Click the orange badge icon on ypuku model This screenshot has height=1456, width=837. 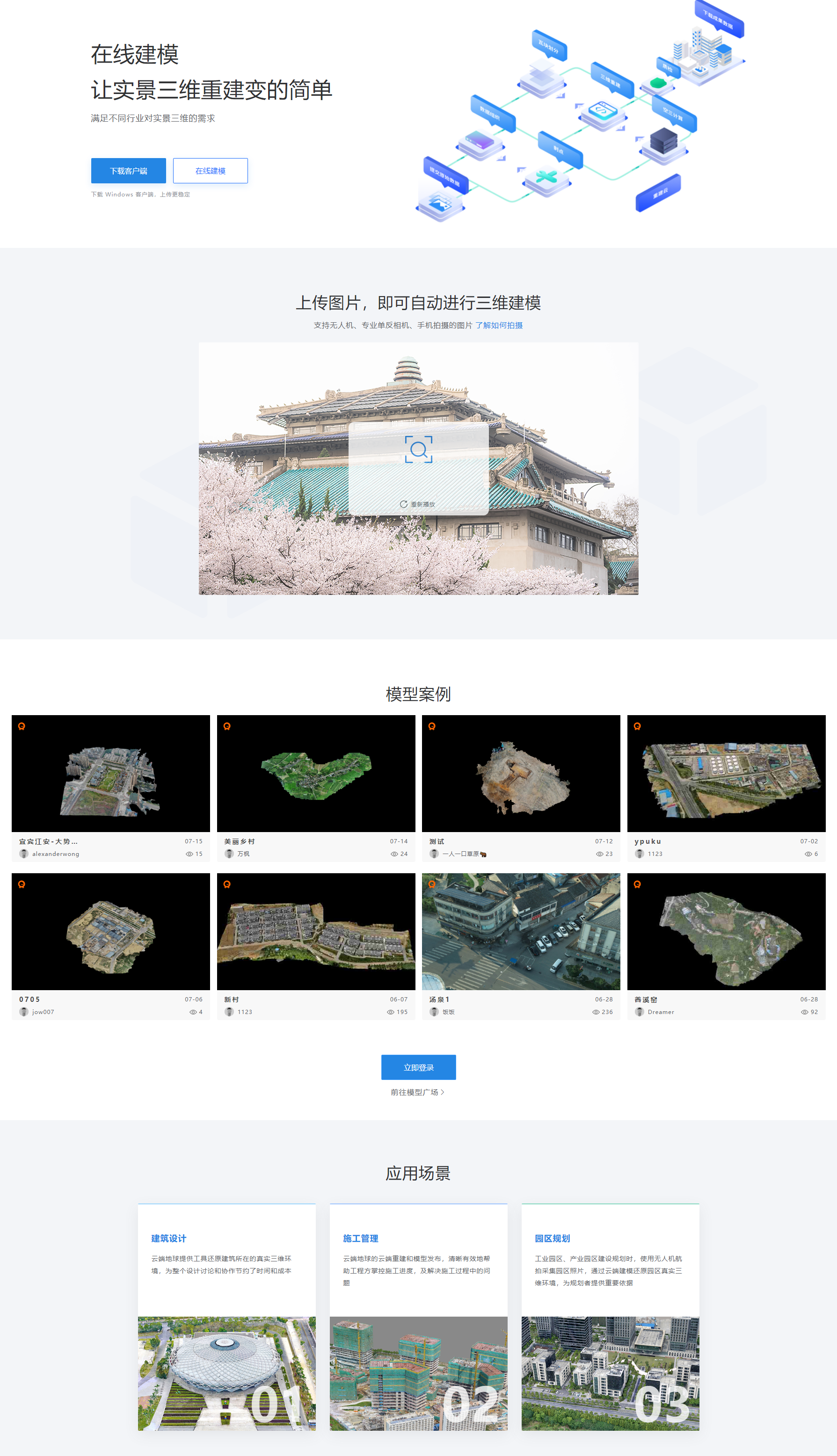pos(637,726)
